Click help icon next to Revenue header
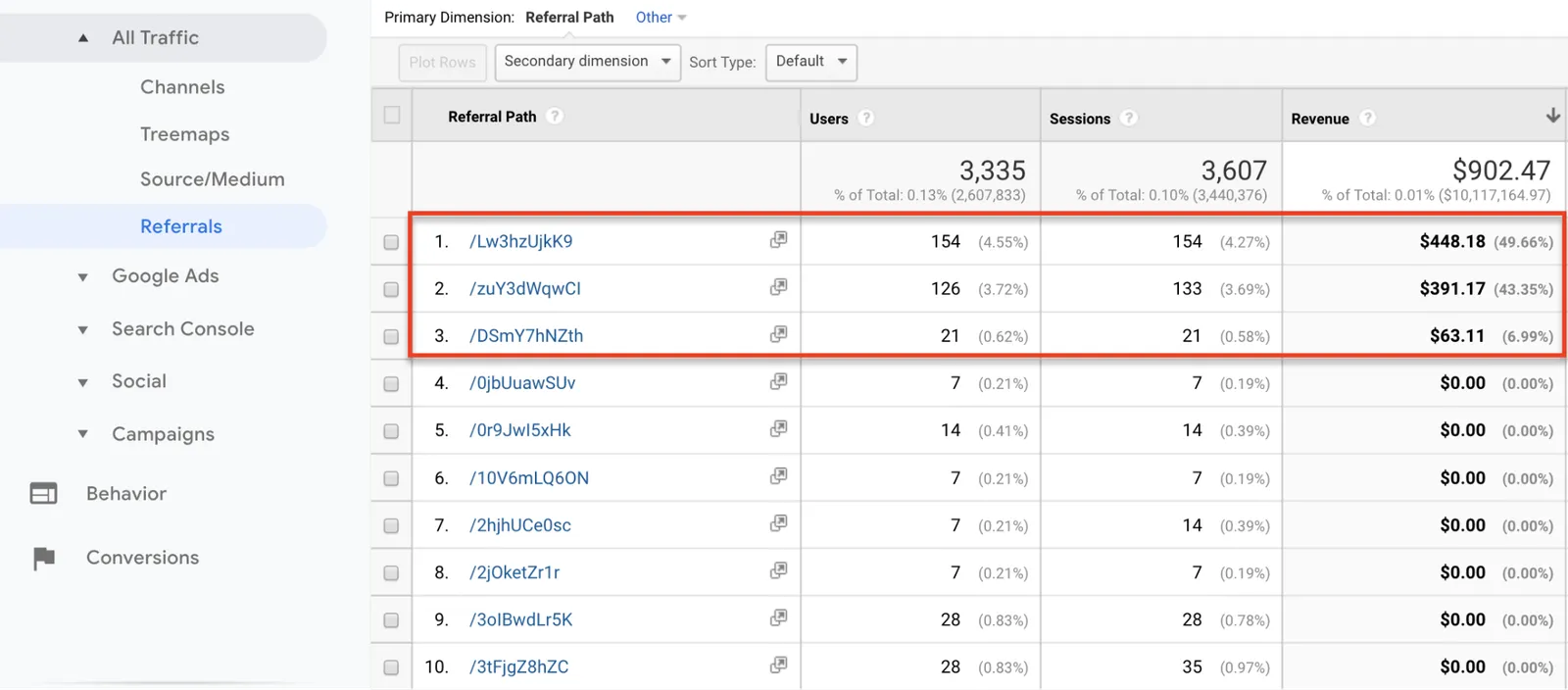Screen dimensions: 1568x690 tap(1367, 118)
